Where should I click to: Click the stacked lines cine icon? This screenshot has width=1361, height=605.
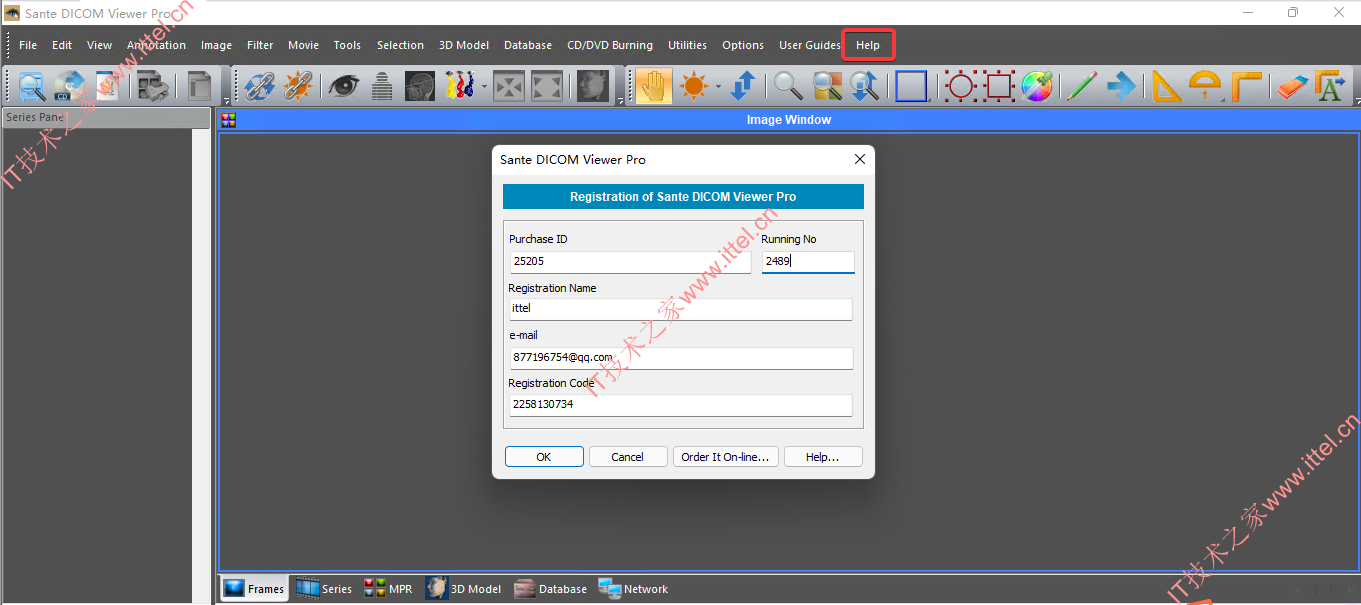[381, 86]
